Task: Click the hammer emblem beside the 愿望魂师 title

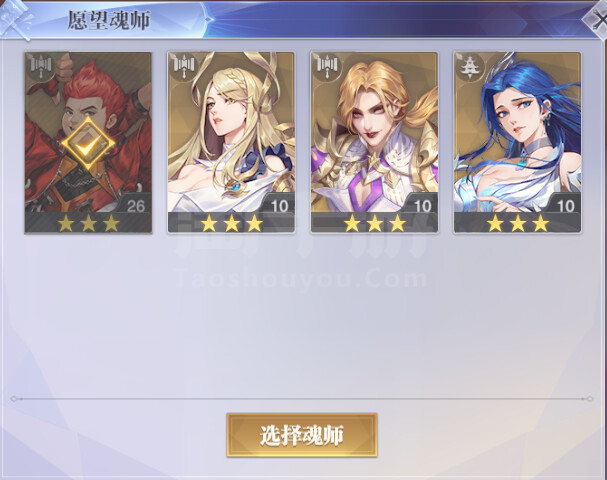Action: pyautogui.click(x=15, y=19)
